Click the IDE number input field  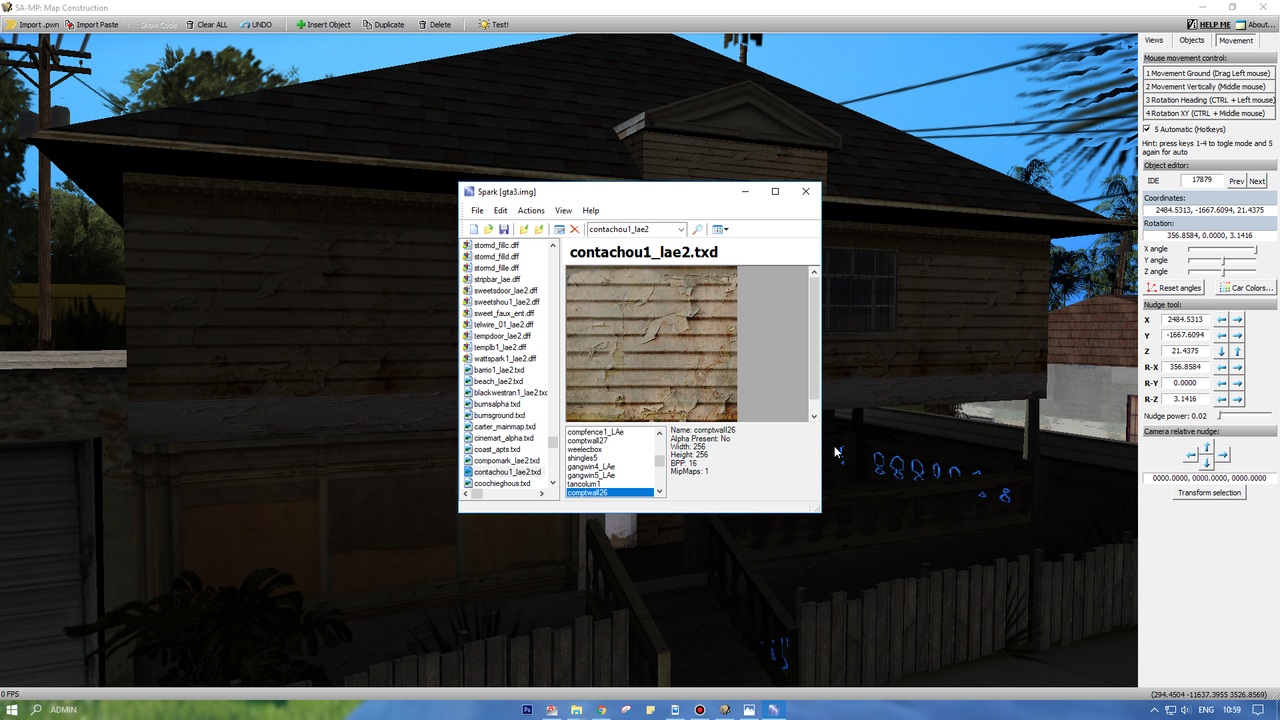pyautogui.click(x=1202, y=181)
